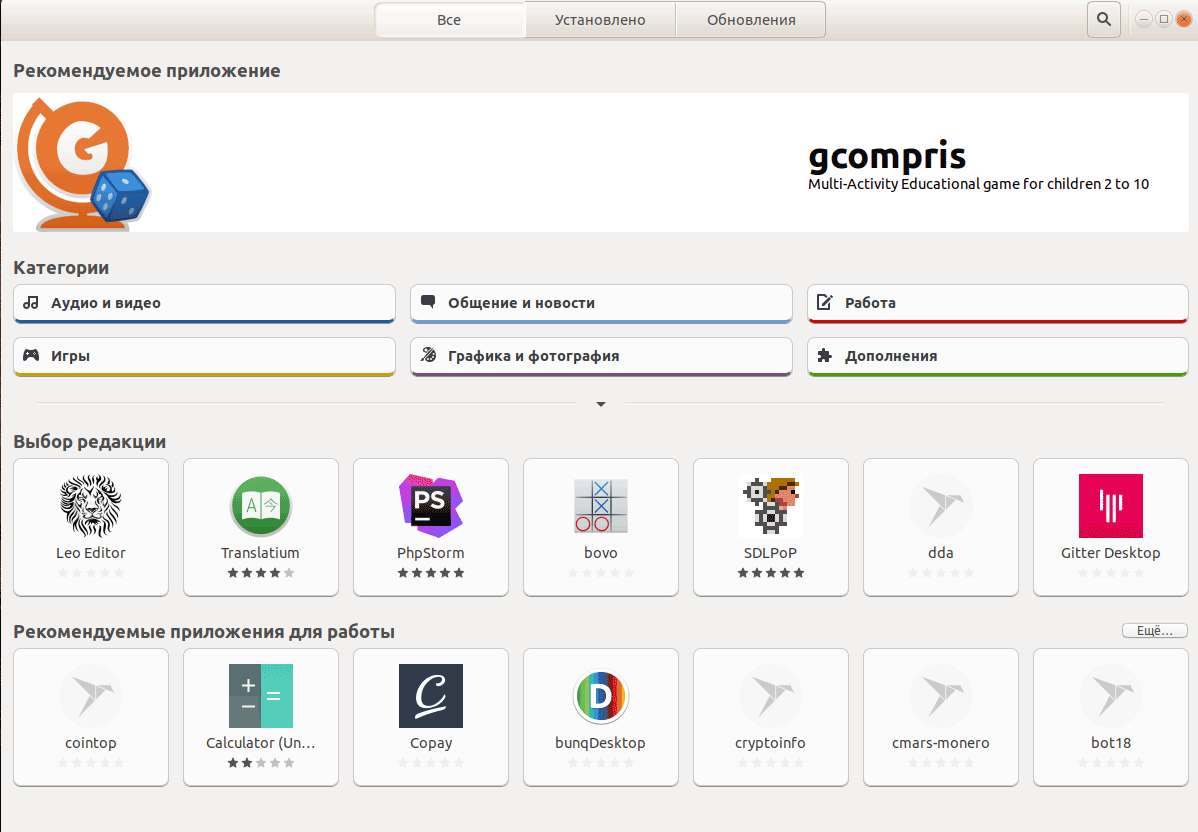The height and width of the screenshot is (832, 1198).
Task: Open the Leo Editor lion icon
Action: tap(91, 506)
